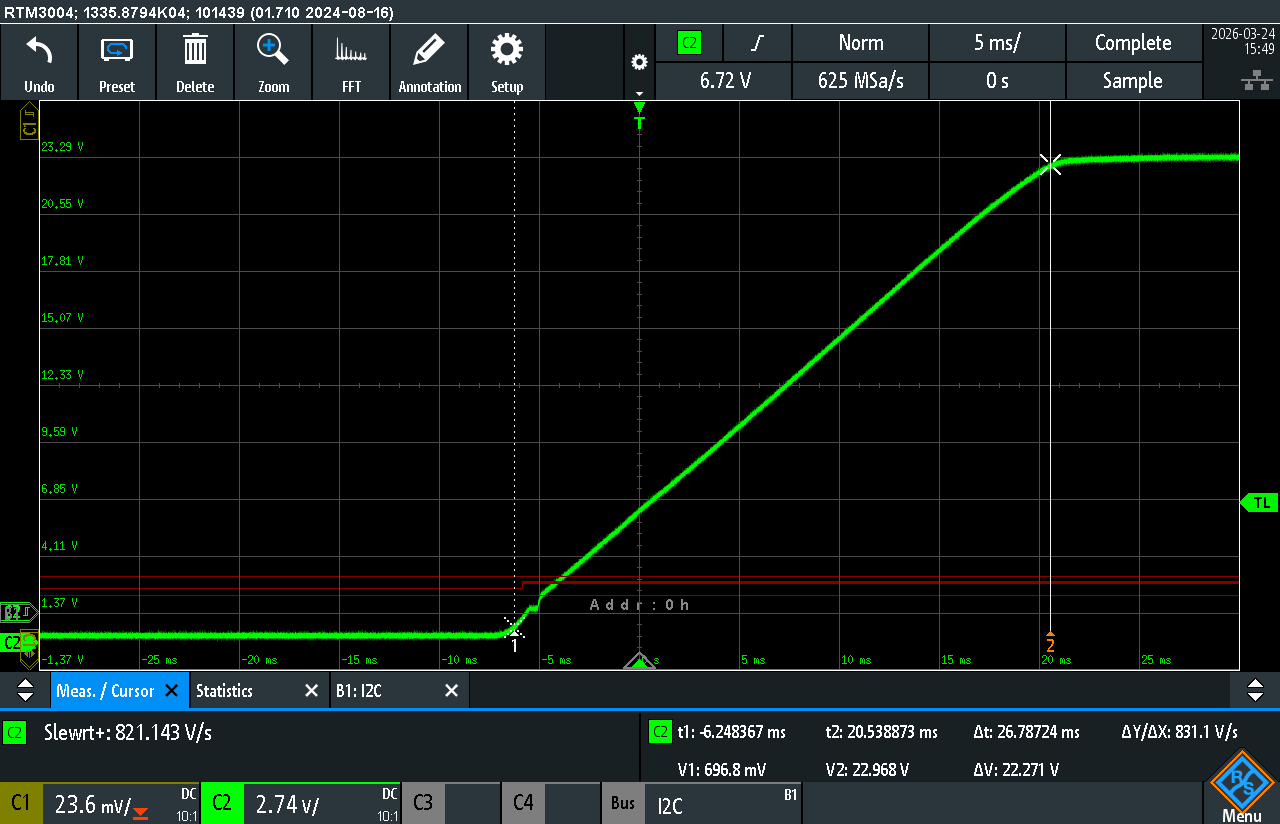Select the Annotation pencil tool

[429, 62]
